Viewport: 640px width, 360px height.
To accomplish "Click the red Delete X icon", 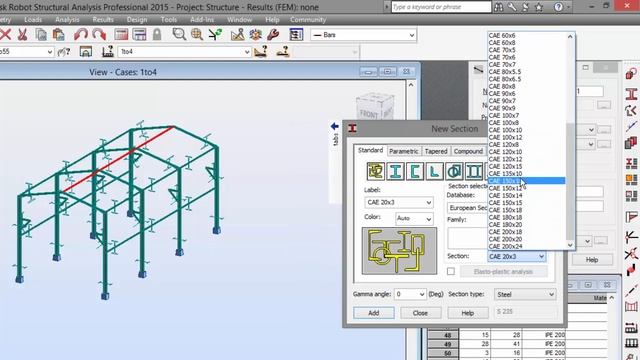I will (5, 35).
